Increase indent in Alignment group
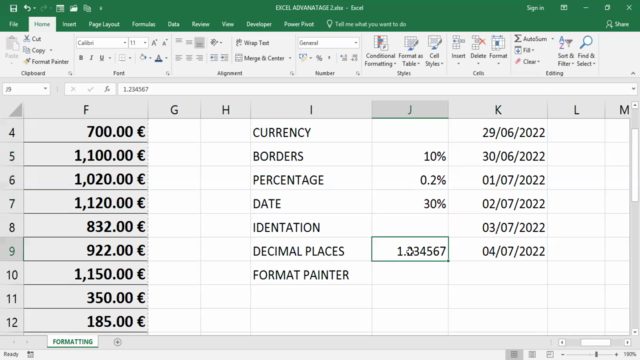The height and width of the screenshot is (360, 640). 224,58
